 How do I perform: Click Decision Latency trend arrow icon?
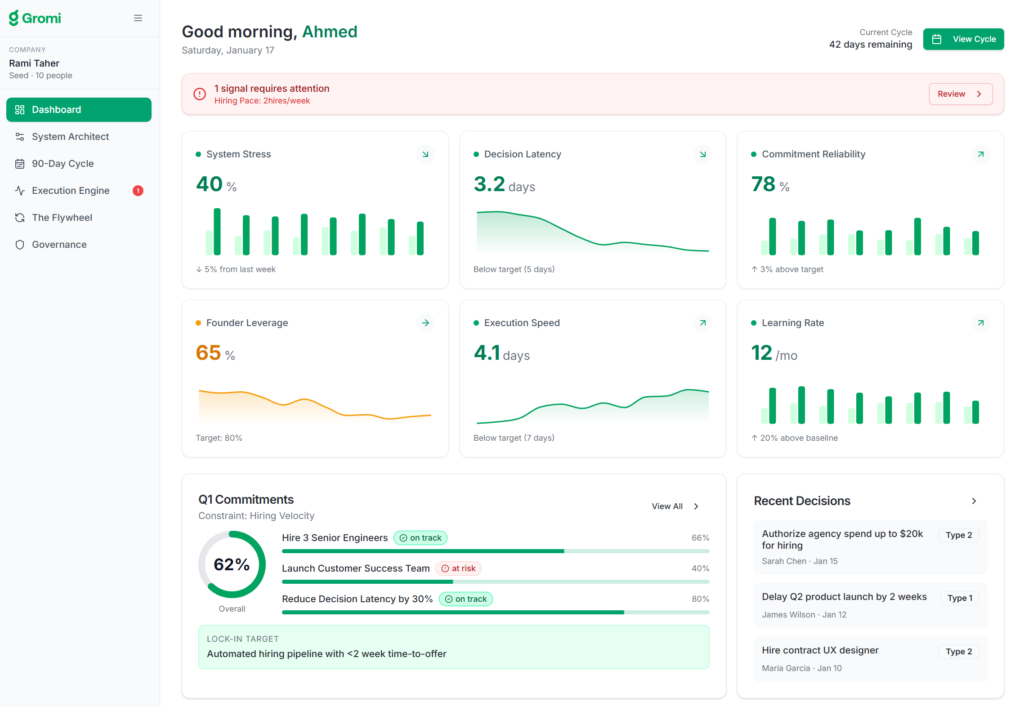click(703, 154)
